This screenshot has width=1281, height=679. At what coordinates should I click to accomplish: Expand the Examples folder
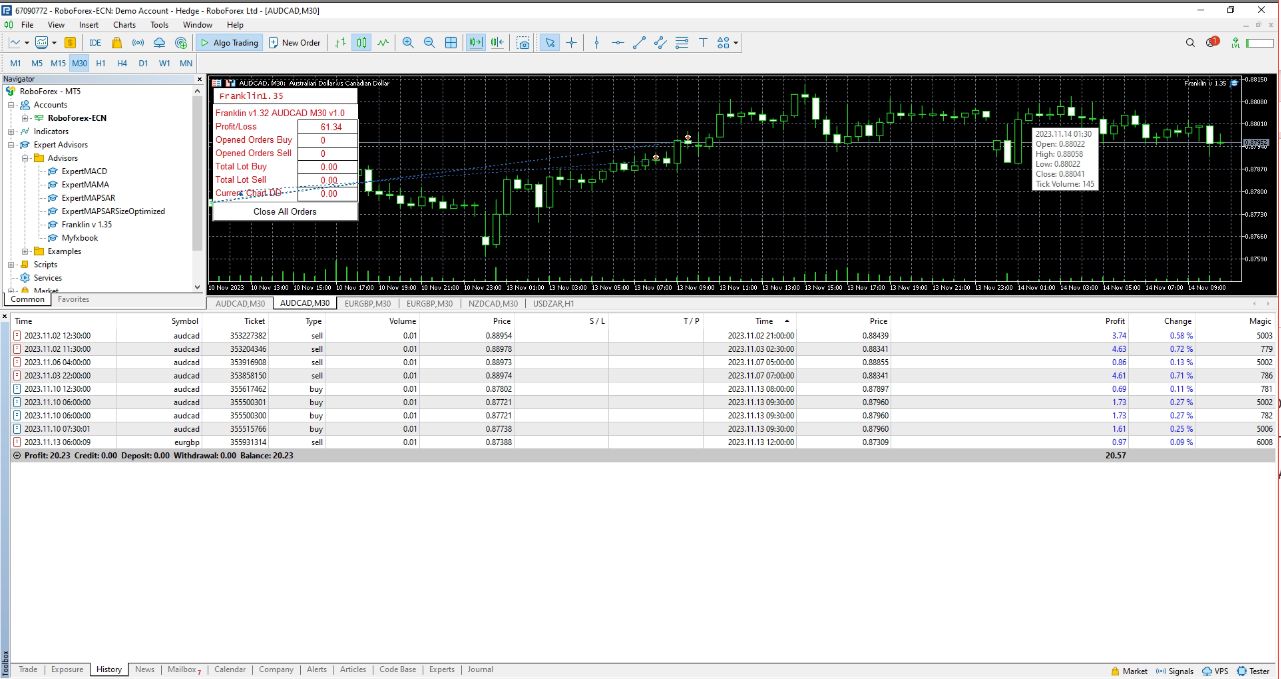click(25, 251)
